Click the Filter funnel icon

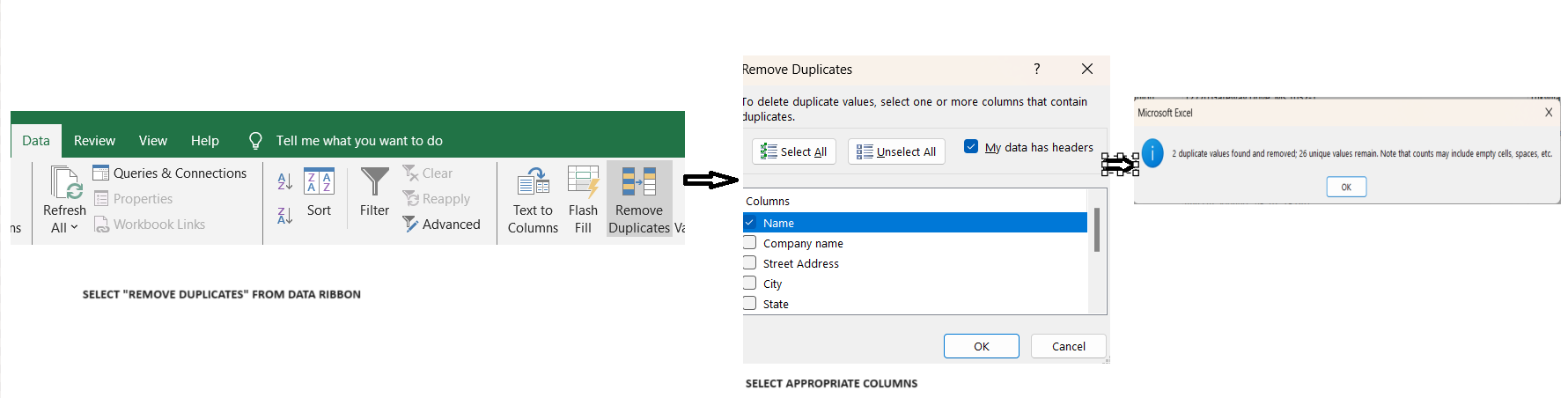coord(374,182)
